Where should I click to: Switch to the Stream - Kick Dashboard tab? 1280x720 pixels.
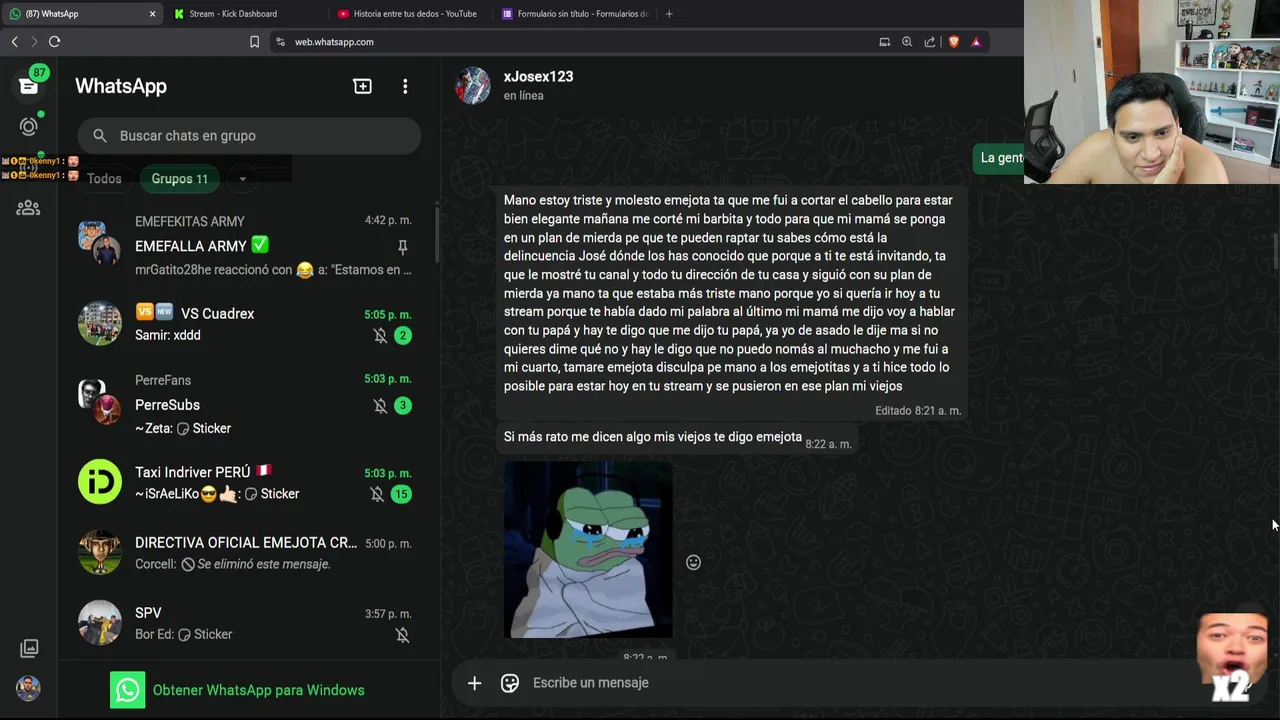(233, 14)
